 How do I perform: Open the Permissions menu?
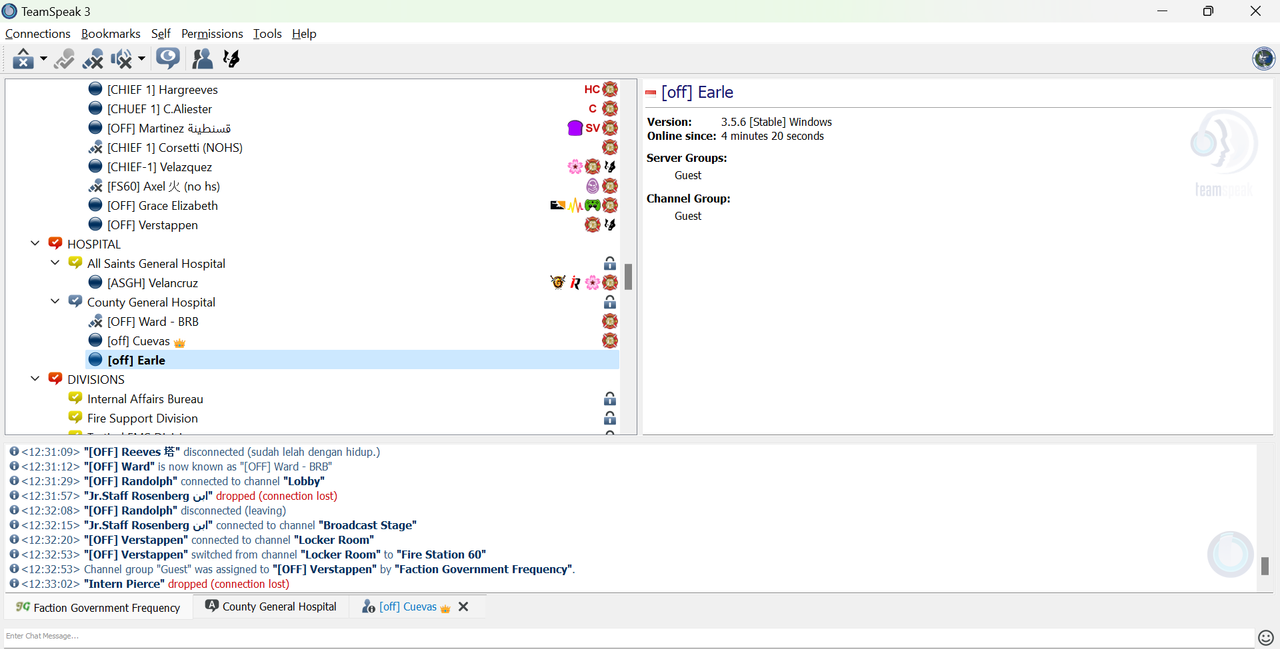tap(212, 33)
